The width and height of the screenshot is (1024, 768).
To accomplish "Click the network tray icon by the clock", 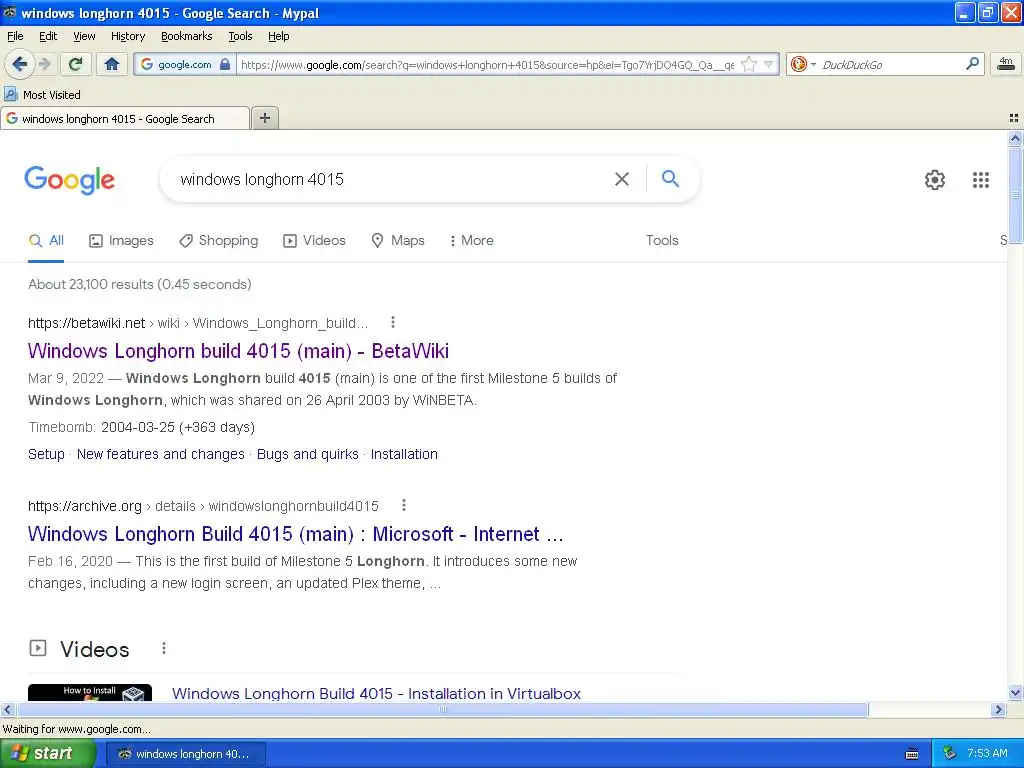I will pos(950,753).
